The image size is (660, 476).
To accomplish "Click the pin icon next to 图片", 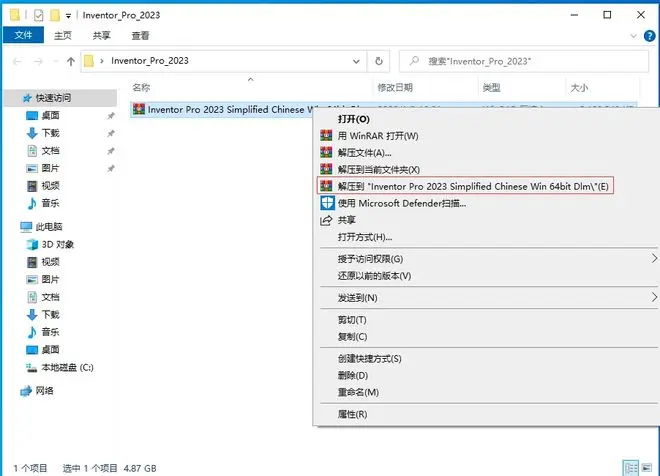I will (111, 168).
